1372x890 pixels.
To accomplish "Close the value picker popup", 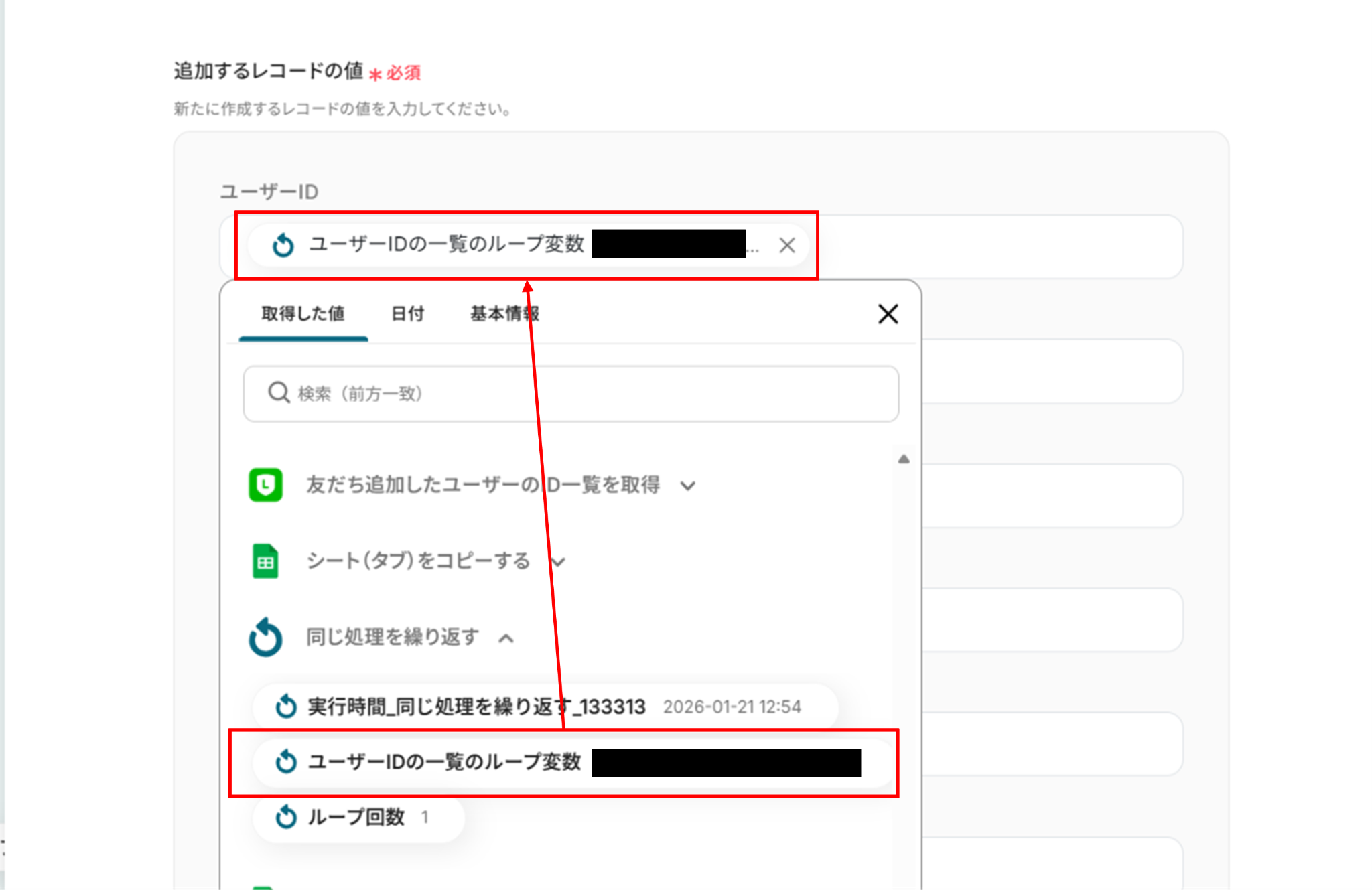I will click(888, 314).
